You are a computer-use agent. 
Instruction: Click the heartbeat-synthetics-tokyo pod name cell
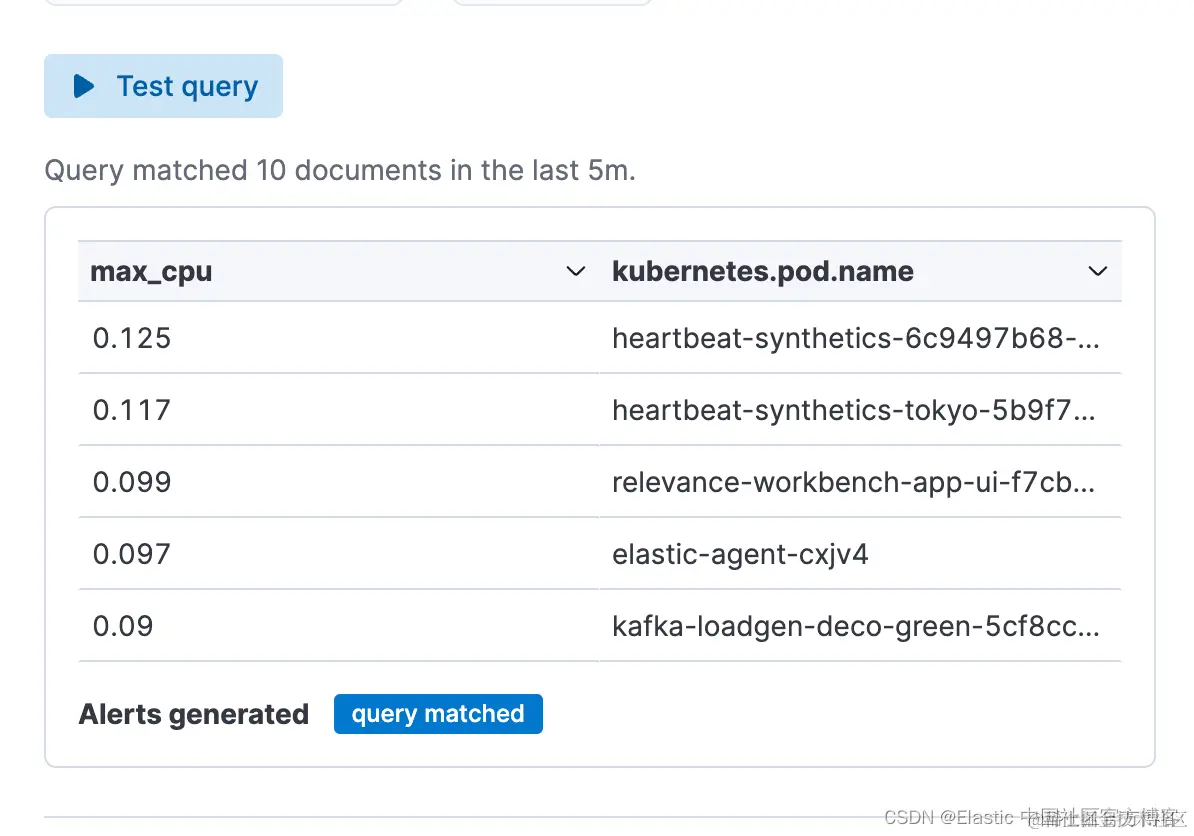click(x=853, y=410)
